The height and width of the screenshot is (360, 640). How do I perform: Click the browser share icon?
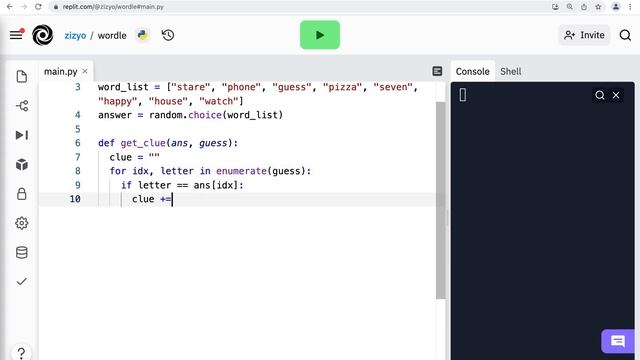[x=584, y=7]
